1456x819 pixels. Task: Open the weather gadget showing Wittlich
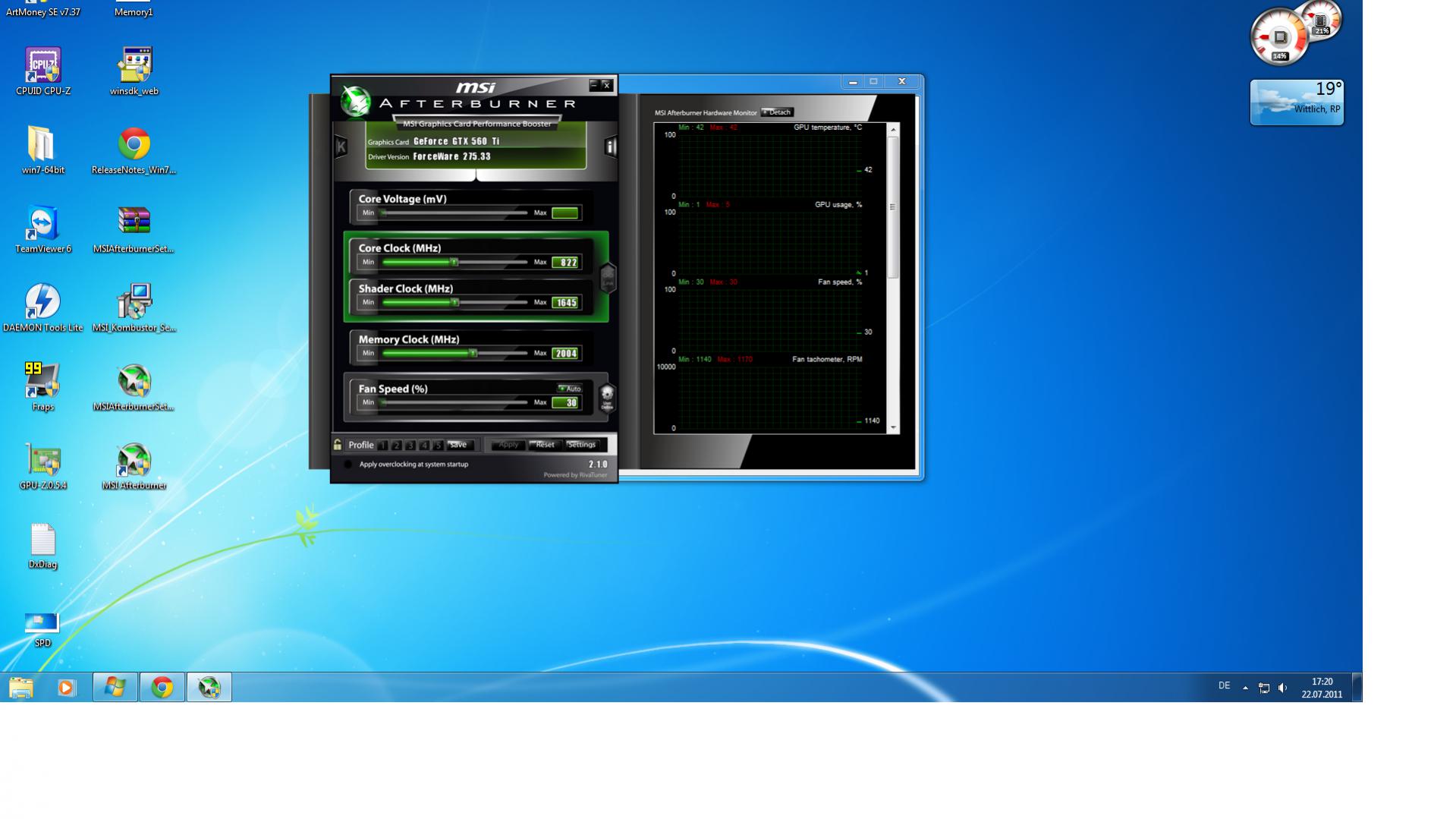1297,102
